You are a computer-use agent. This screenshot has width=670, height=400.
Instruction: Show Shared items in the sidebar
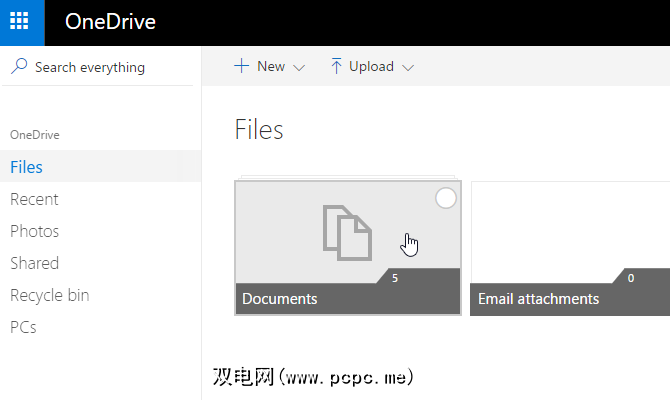[x=35, y=263]
